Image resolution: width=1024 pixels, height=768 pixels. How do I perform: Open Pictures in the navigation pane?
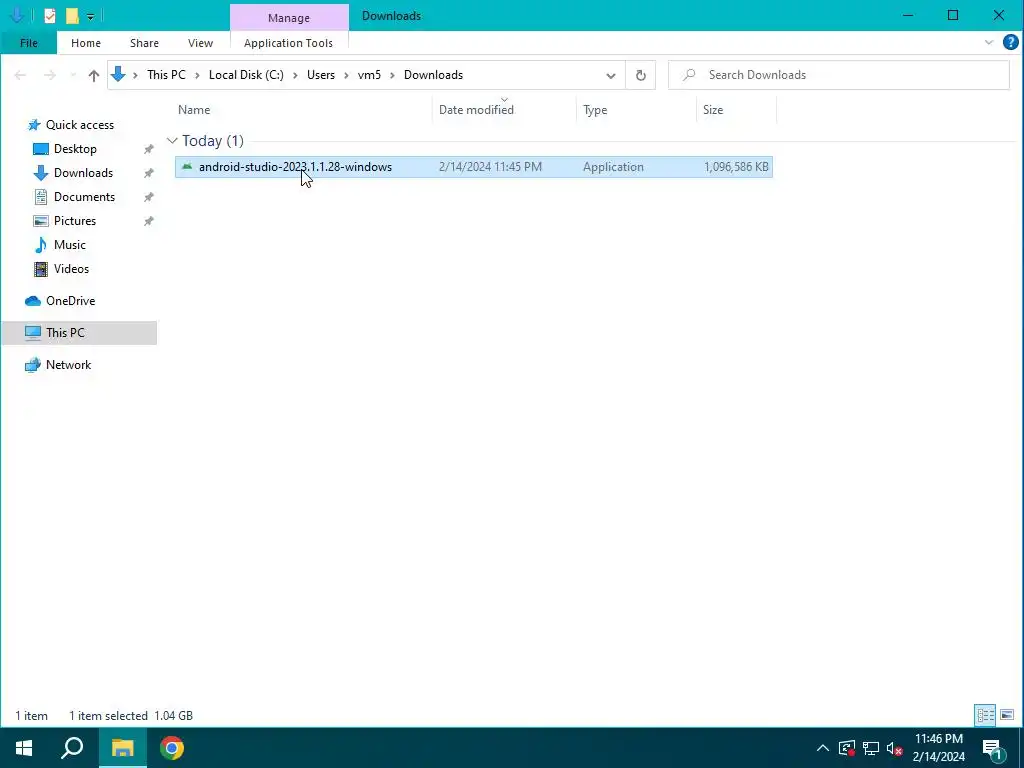[x=74, y=221]
